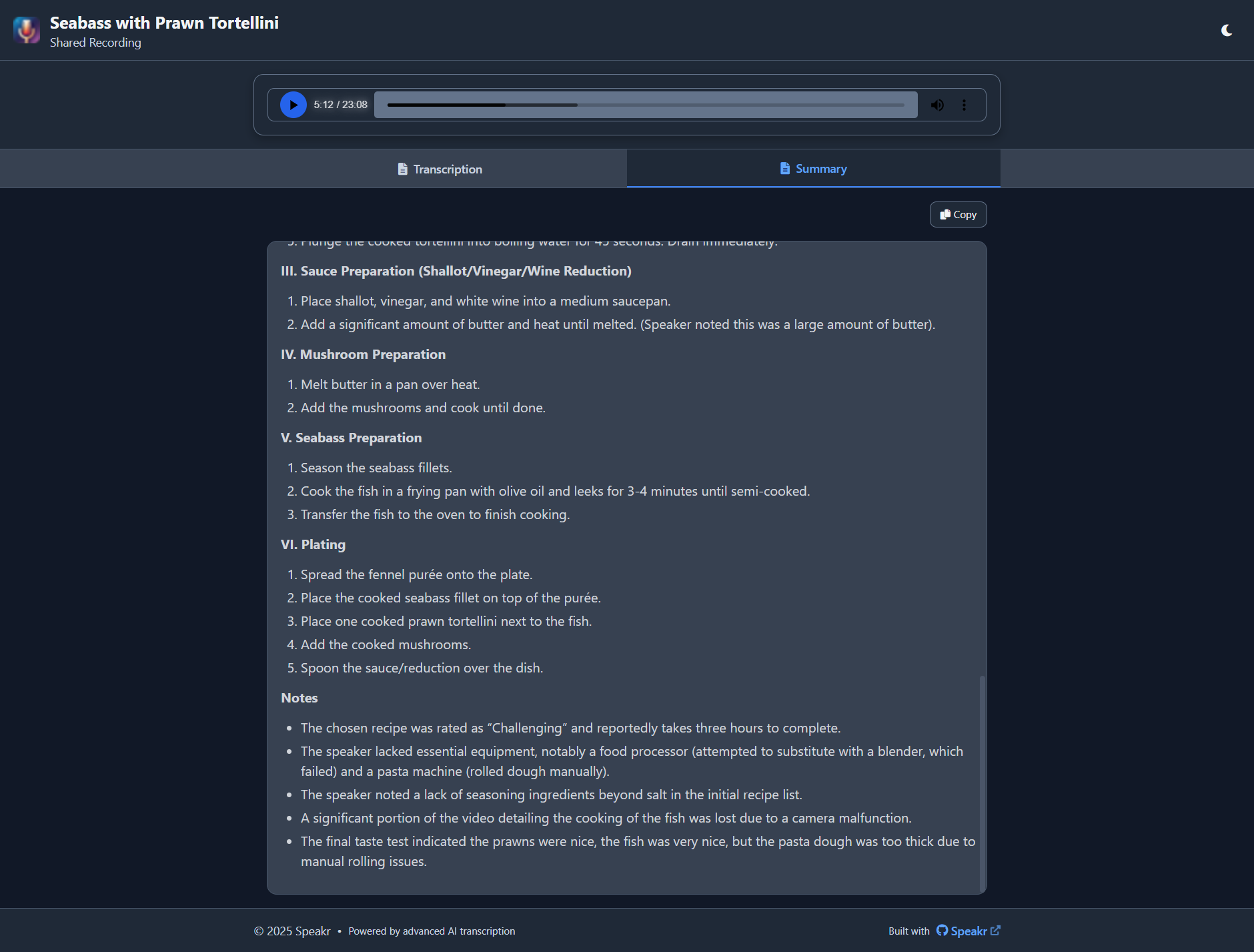This screenshot has width=1254, height=952.
Task: Click the Summary tab's file icon
Action: [785, 169]
